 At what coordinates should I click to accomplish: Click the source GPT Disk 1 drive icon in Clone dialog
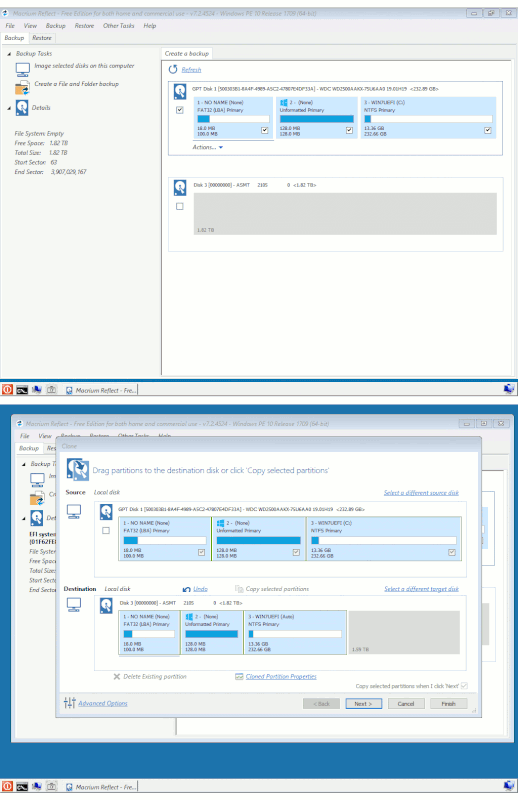click(106, 511)
